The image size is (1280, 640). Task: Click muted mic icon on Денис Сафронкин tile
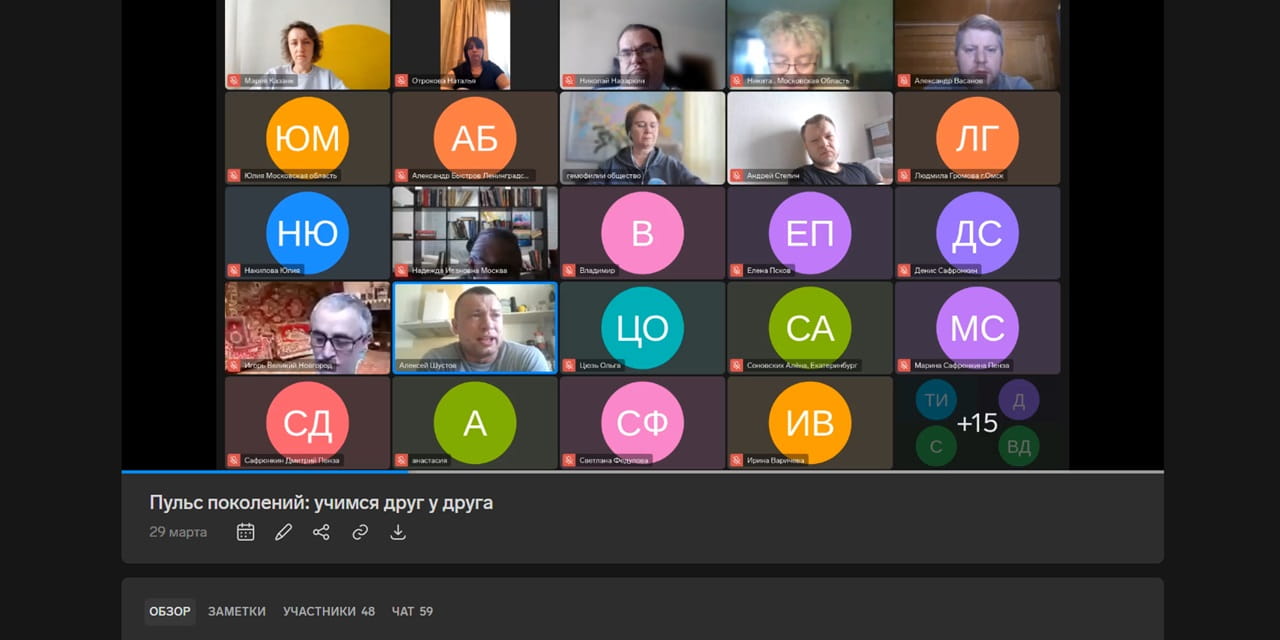click(x=904, y=270)
